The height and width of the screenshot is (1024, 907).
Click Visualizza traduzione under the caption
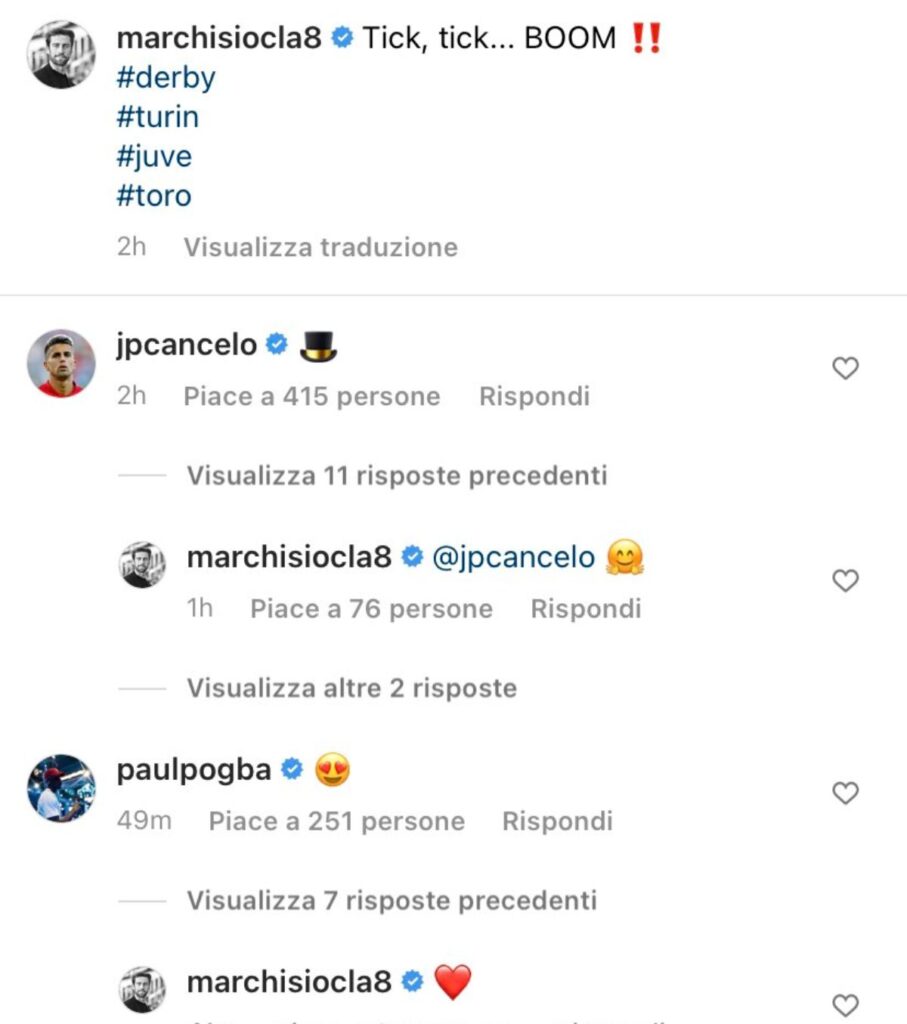(321, 247)
